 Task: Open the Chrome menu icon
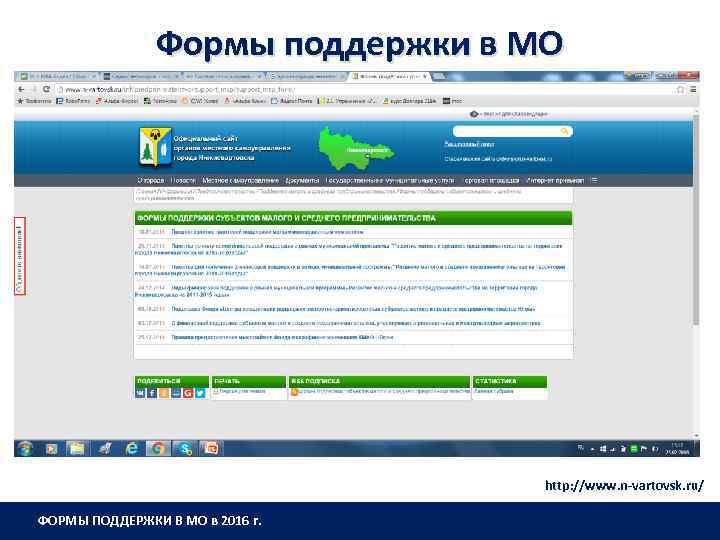point(693,90)
